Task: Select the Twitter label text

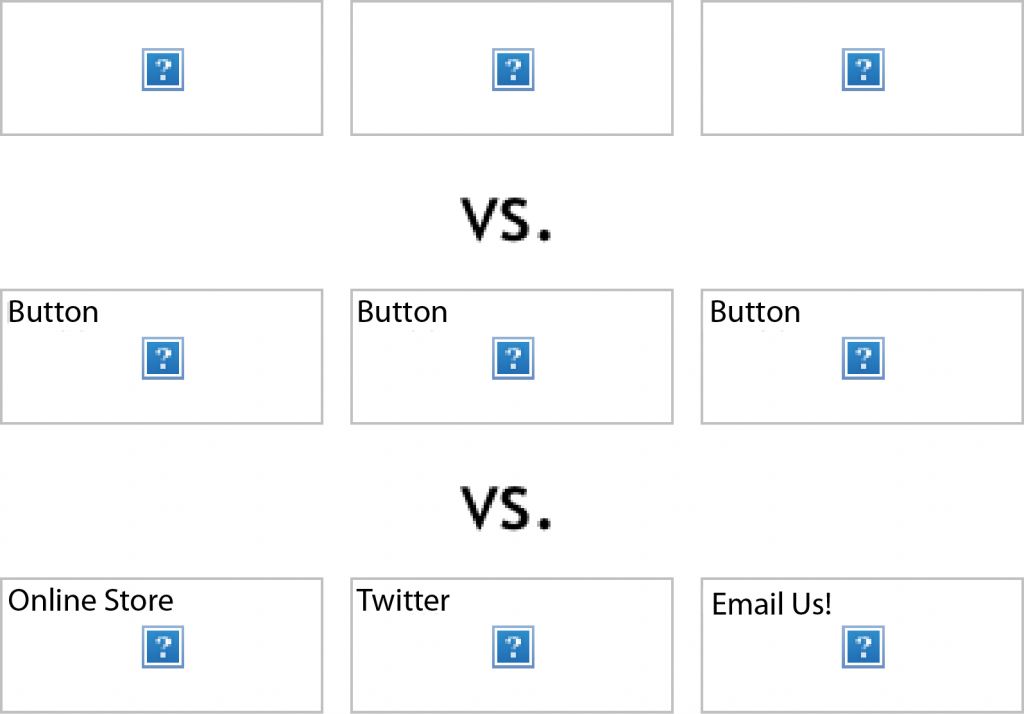Action: 403,600
